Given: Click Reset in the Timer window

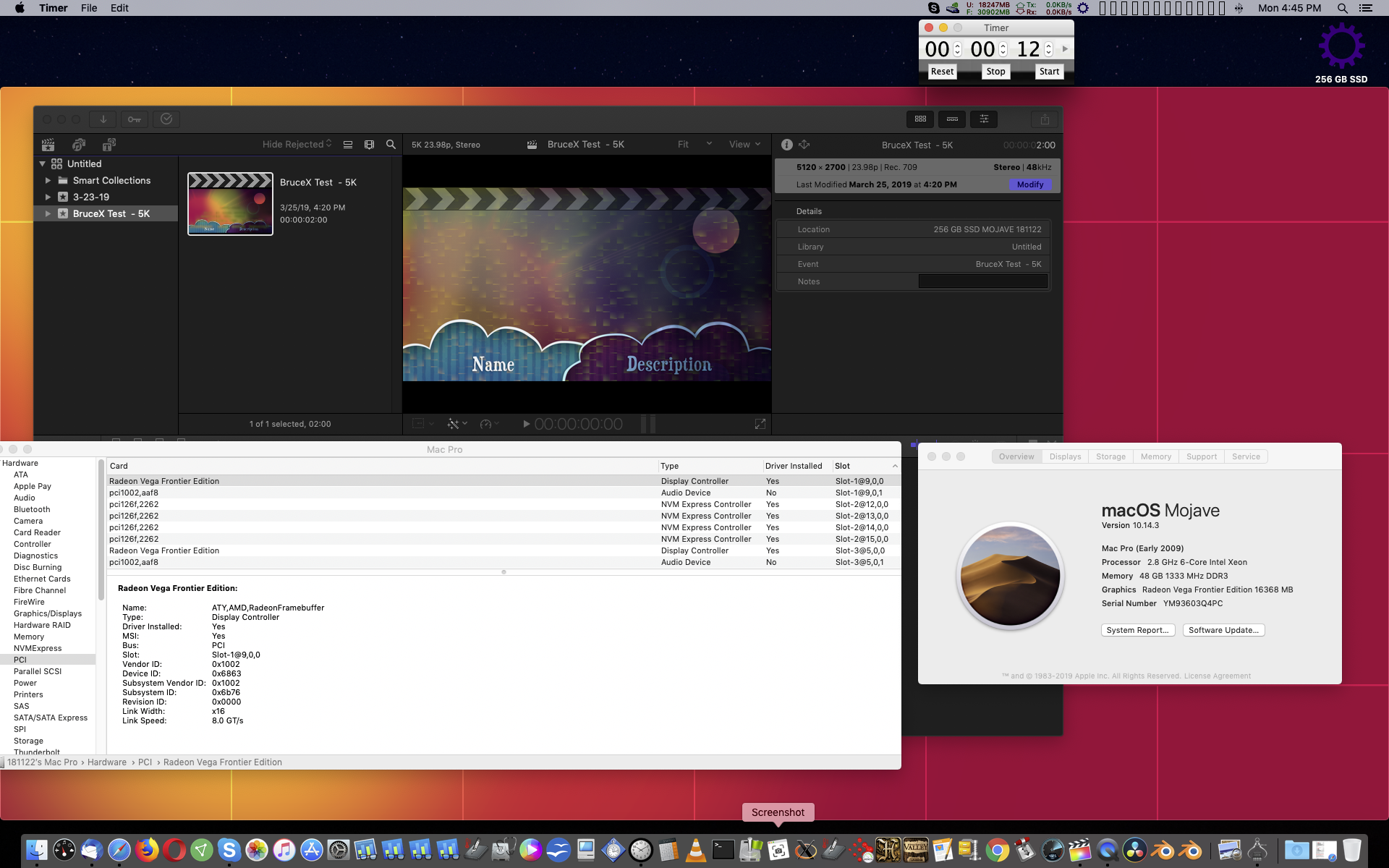Looking at the screenshot, I should tap(942, 72).
